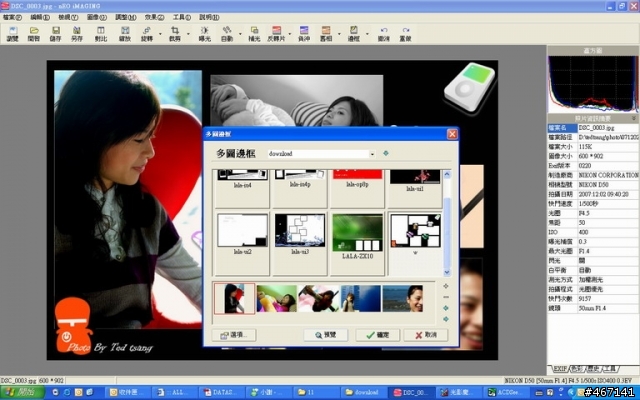The image size is (640, 400).
Task: Close the multi-photo frame dialog
Action: pyautogui.click(x=452, y=134)
